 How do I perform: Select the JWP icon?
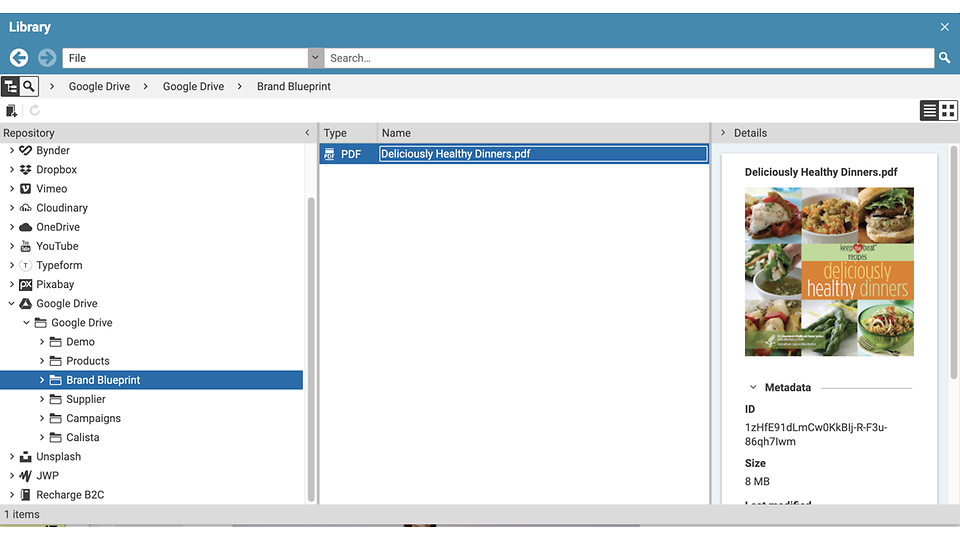click(x=25, y=476)
